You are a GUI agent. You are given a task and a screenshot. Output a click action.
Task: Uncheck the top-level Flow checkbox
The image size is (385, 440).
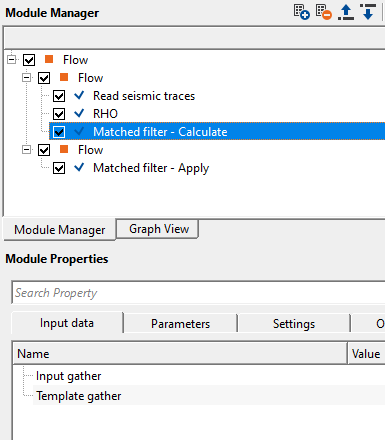[29, 60]
